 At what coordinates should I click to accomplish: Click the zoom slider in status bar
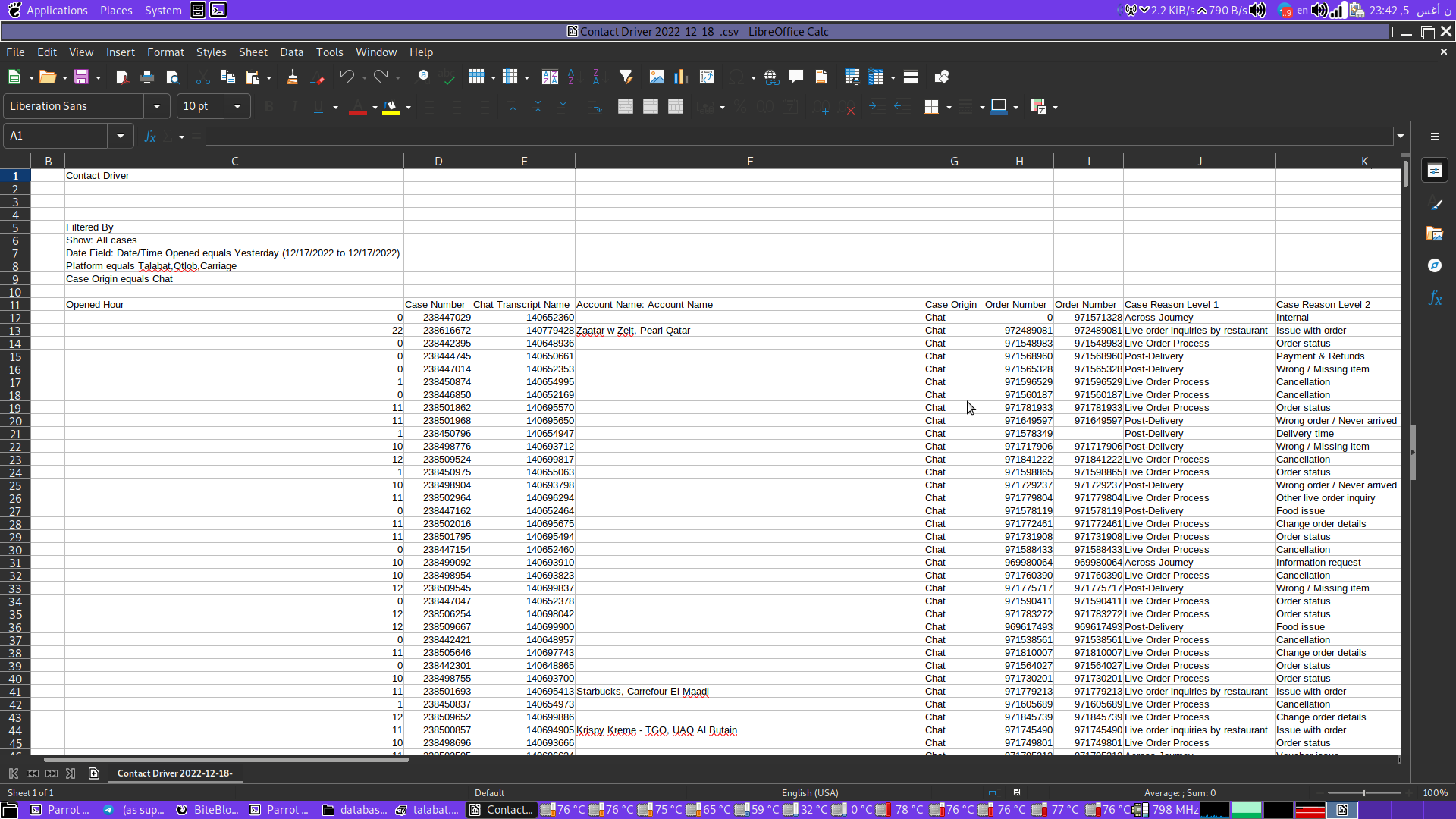click(x=1364, y=792)
